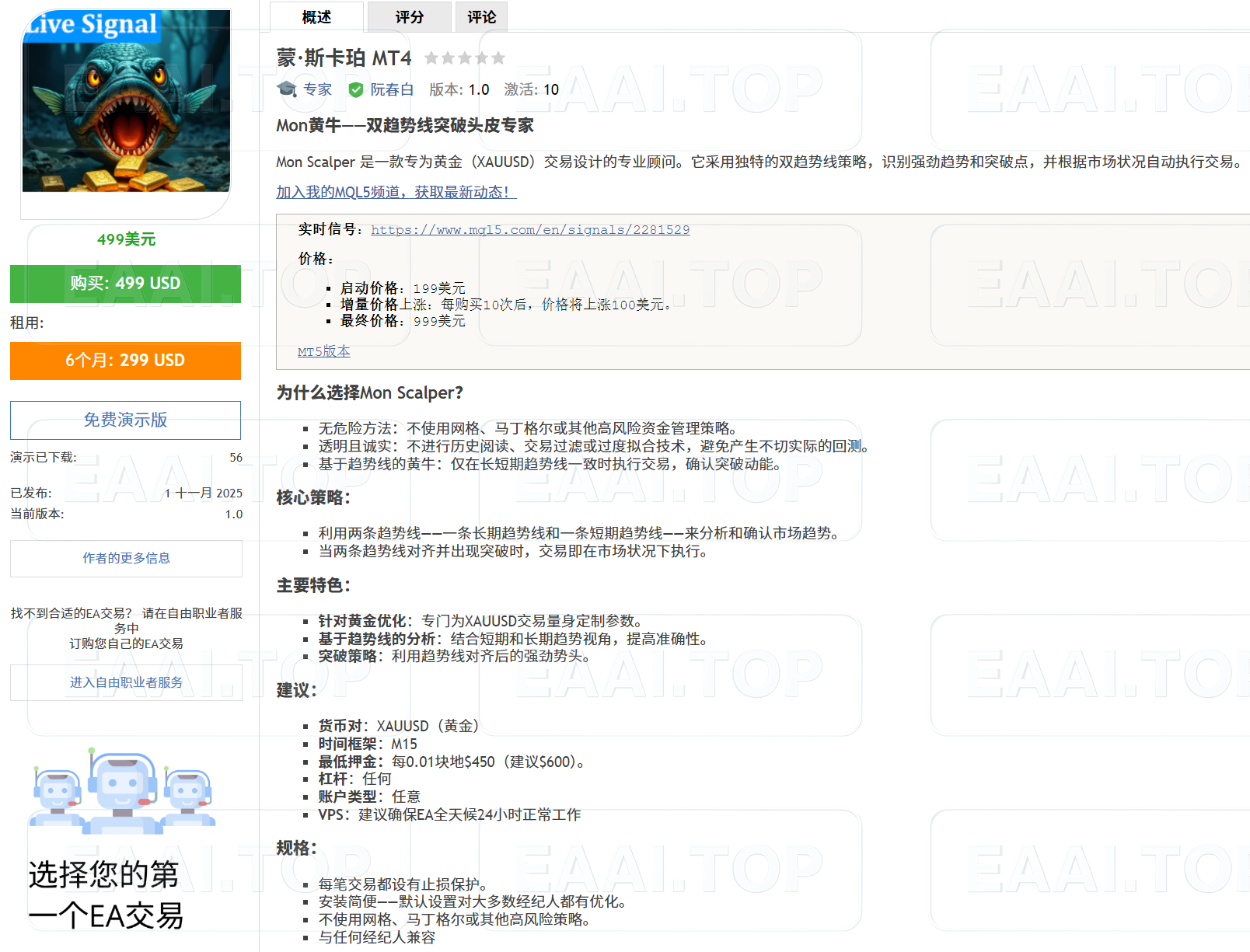Click the fifth rating star to rate product
The width and height of the screenshot is (1250, 952).
pyautogui.click(x=496, y=57)
